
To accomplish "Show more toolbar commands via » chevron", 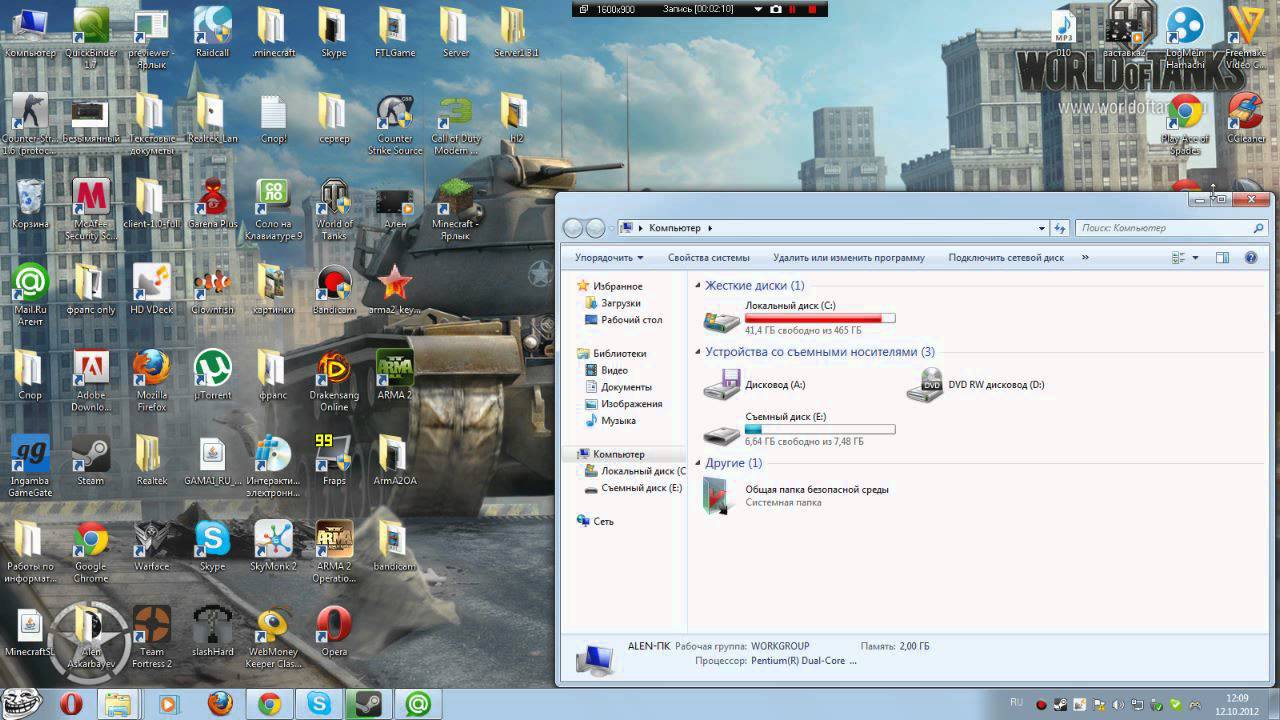I will pos(1085,258).
